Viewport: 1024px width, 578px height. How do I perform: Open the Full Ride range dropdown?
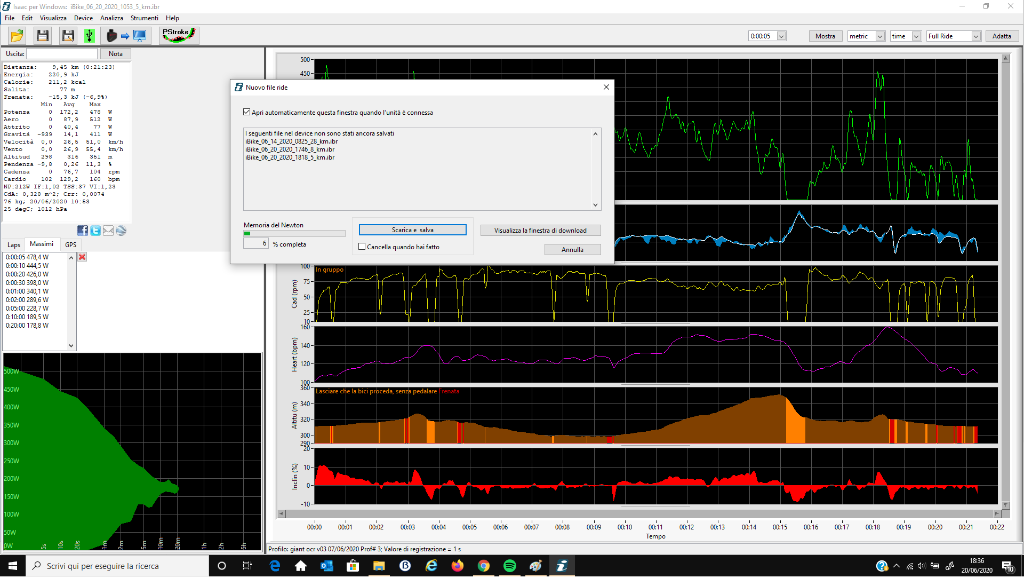coord(976,36)
